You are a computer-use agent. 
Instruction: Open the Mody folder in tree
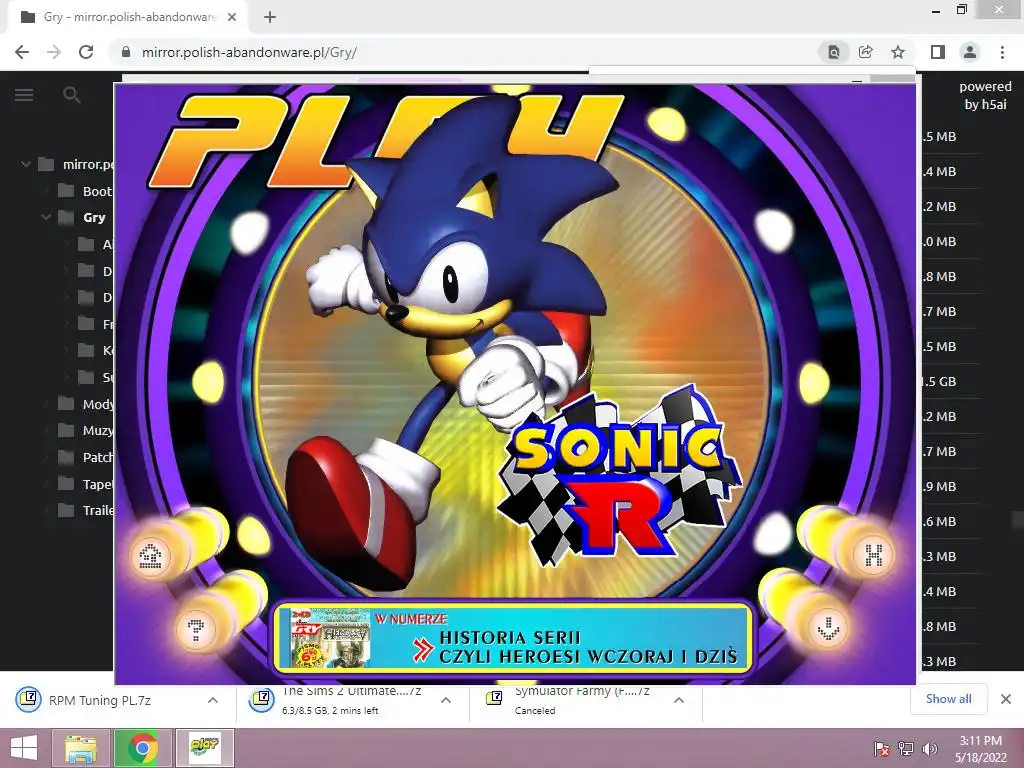pos(86,404)
